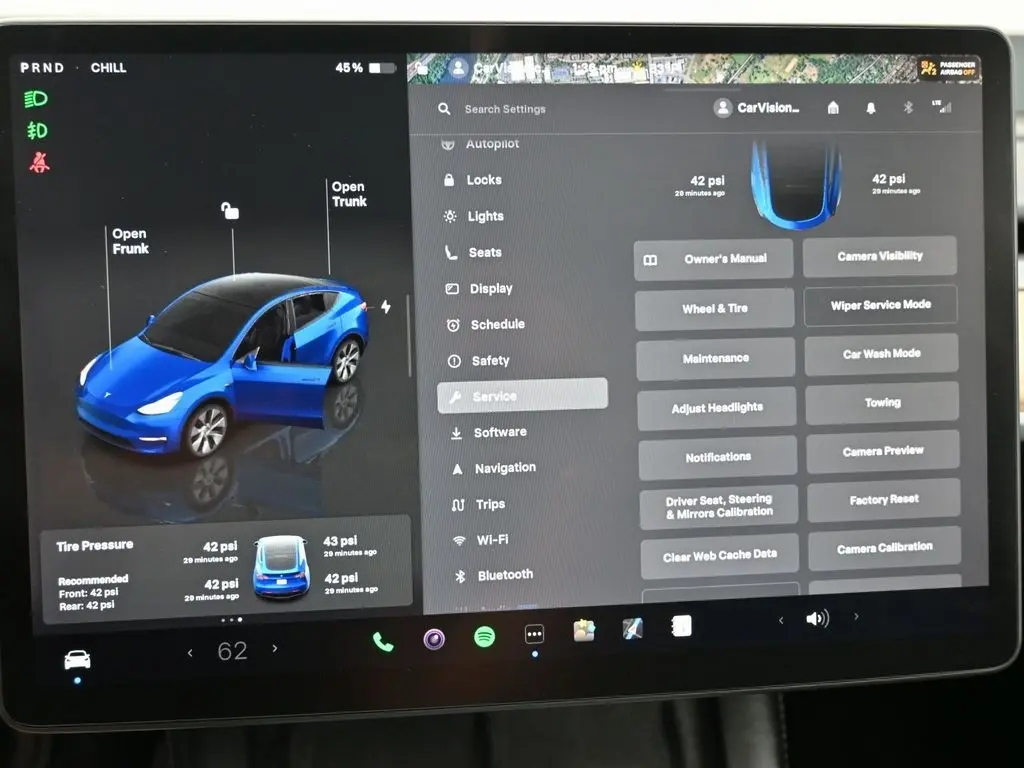Viewport: 1024px width, 768px height.
Task: Open the CarVision profile selector
Action: [758, 108]
